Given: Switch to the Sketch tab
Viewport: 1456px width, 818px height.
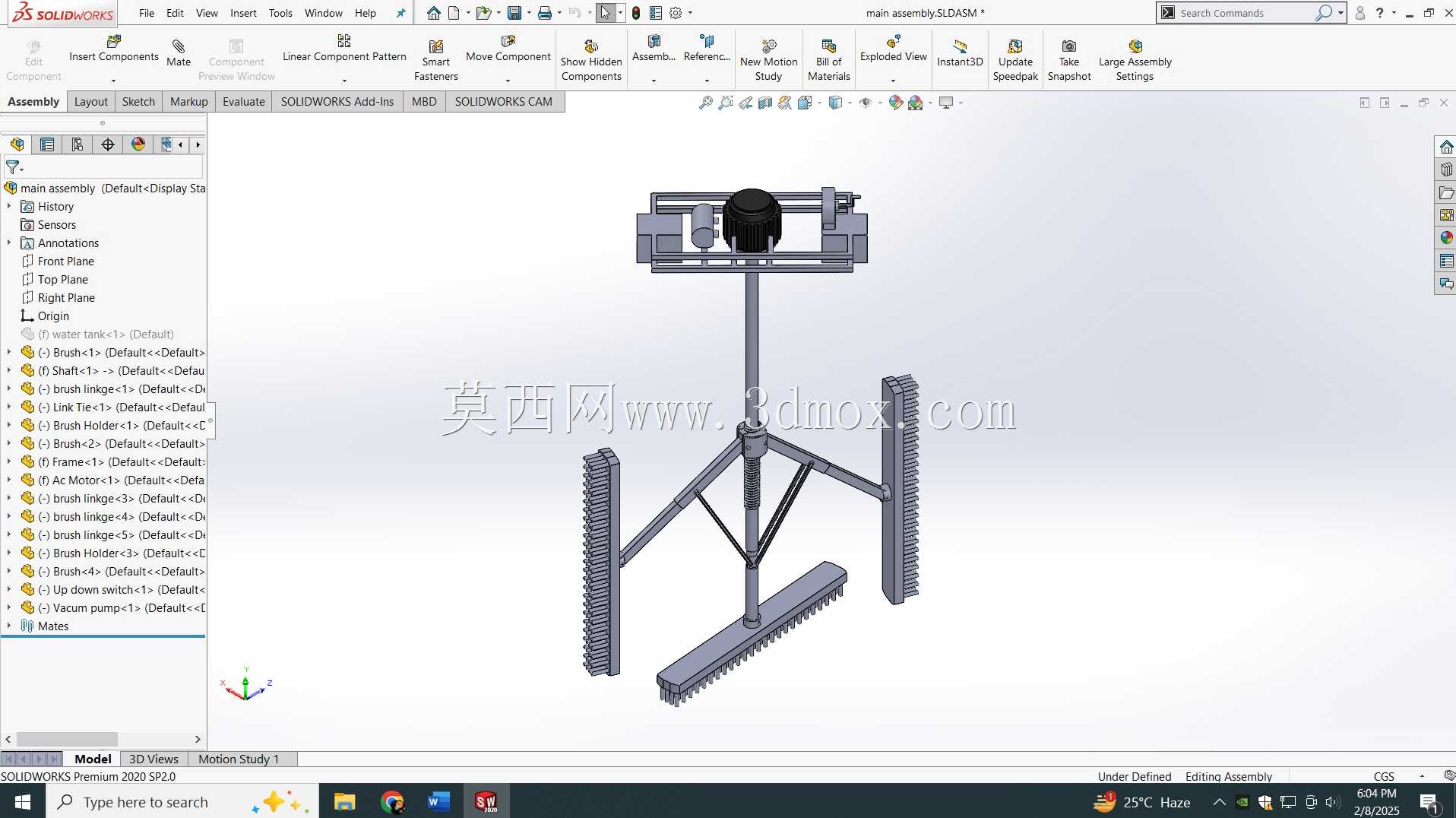Looking at the screenshot, I should click(x=138, y=102).
